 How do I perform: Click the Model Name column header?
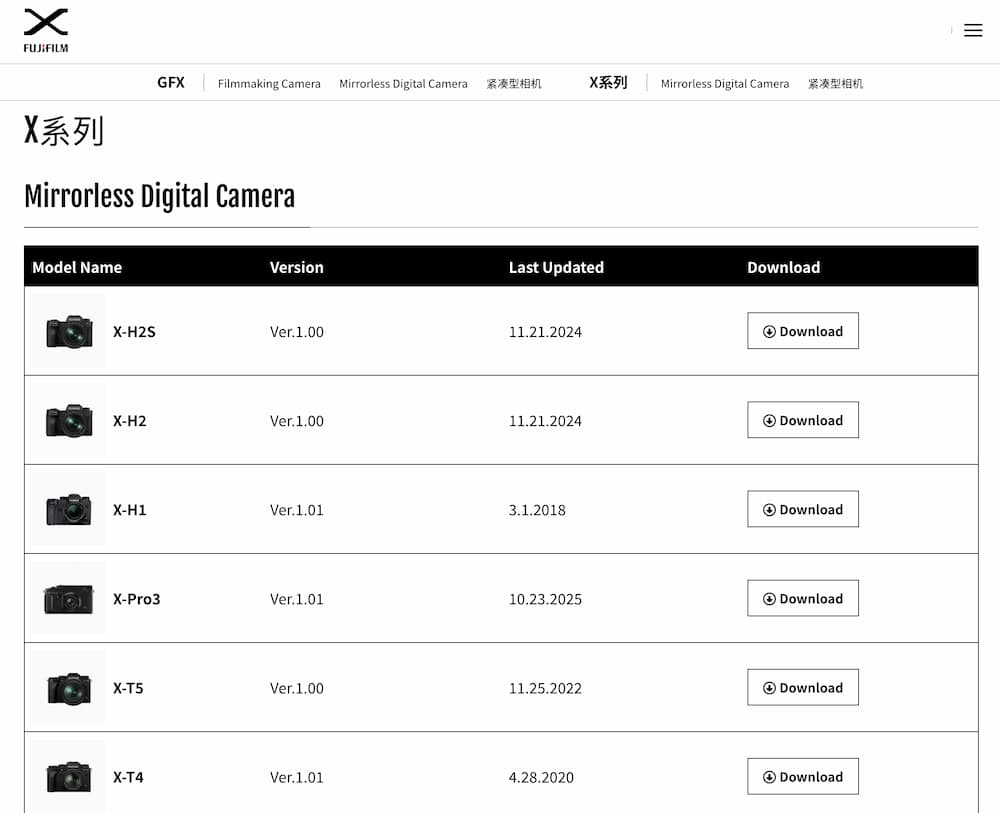coord(77,267)
